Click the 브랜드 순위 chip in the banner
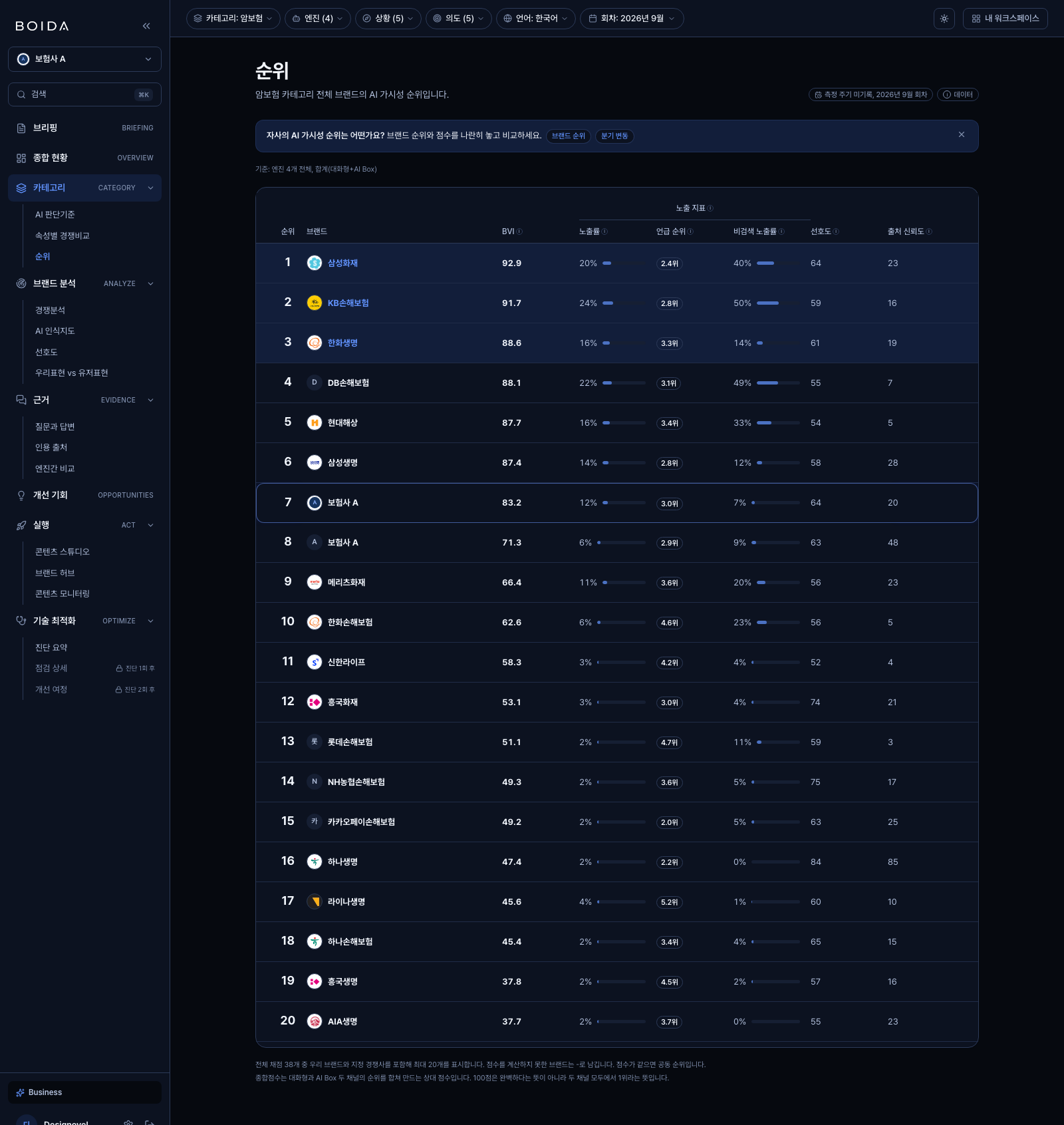1064x1125 pixels. [569, 136]
